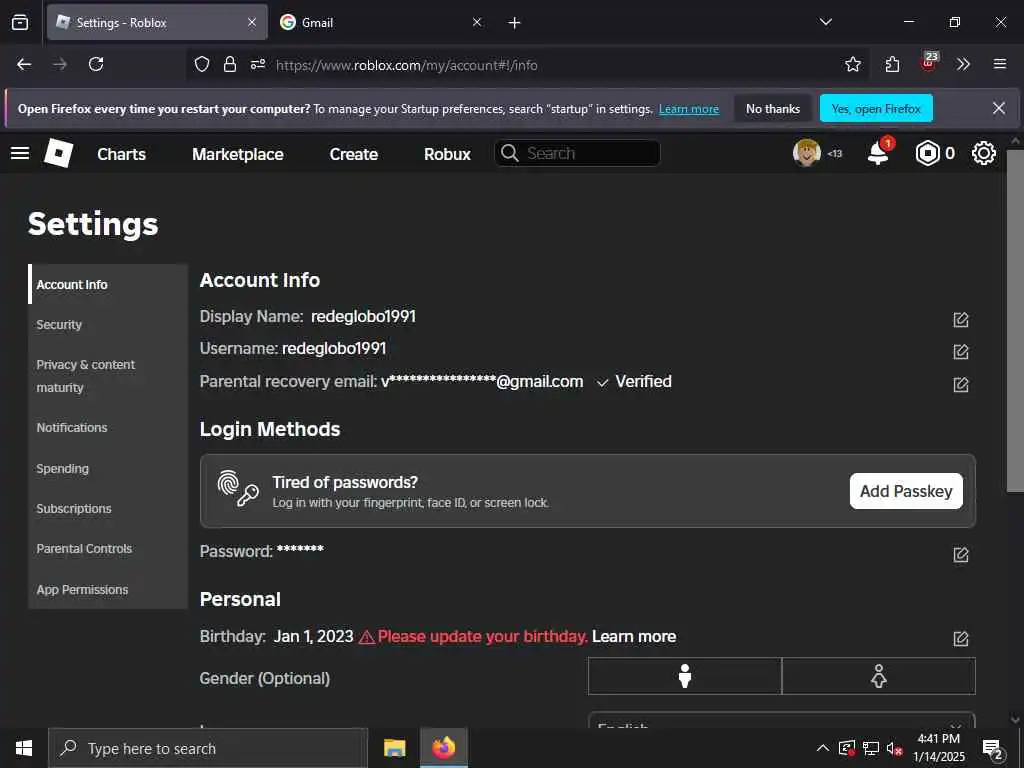Image resolution: width=1024 pixels, height=768 pixels.
Task: Go back using browser back arrow
Action: 24,64
